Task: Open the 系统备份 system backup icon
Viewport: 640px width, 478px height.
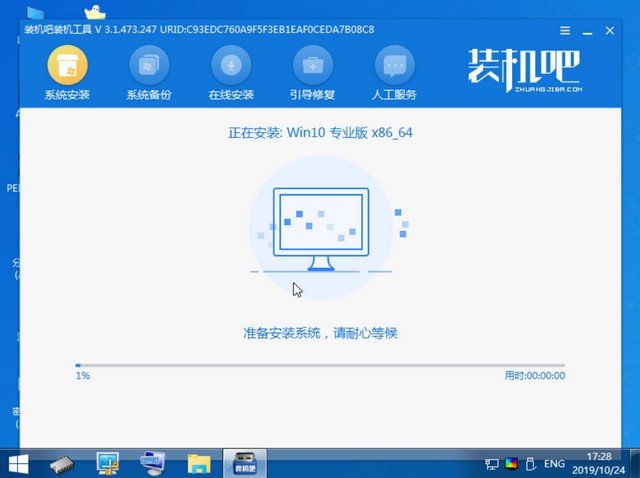Action: click(149, 66)
